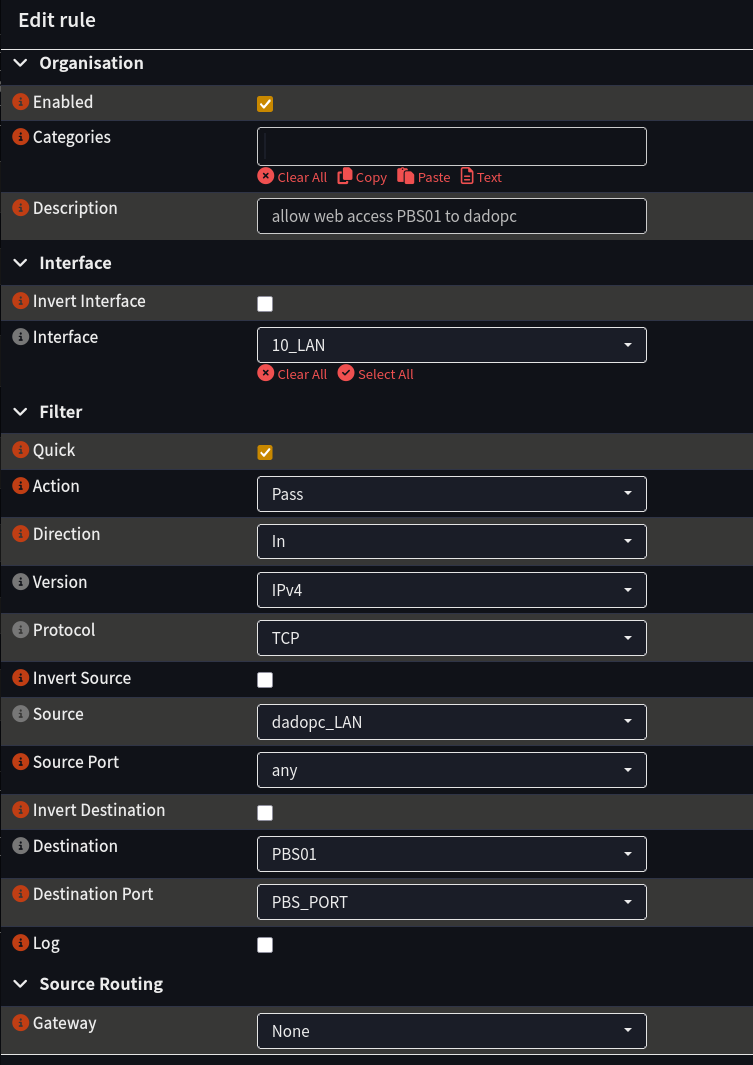Open the Protocol dropdown showing TCP
This screenshot has height=1065, width=753.
(451, 638)
